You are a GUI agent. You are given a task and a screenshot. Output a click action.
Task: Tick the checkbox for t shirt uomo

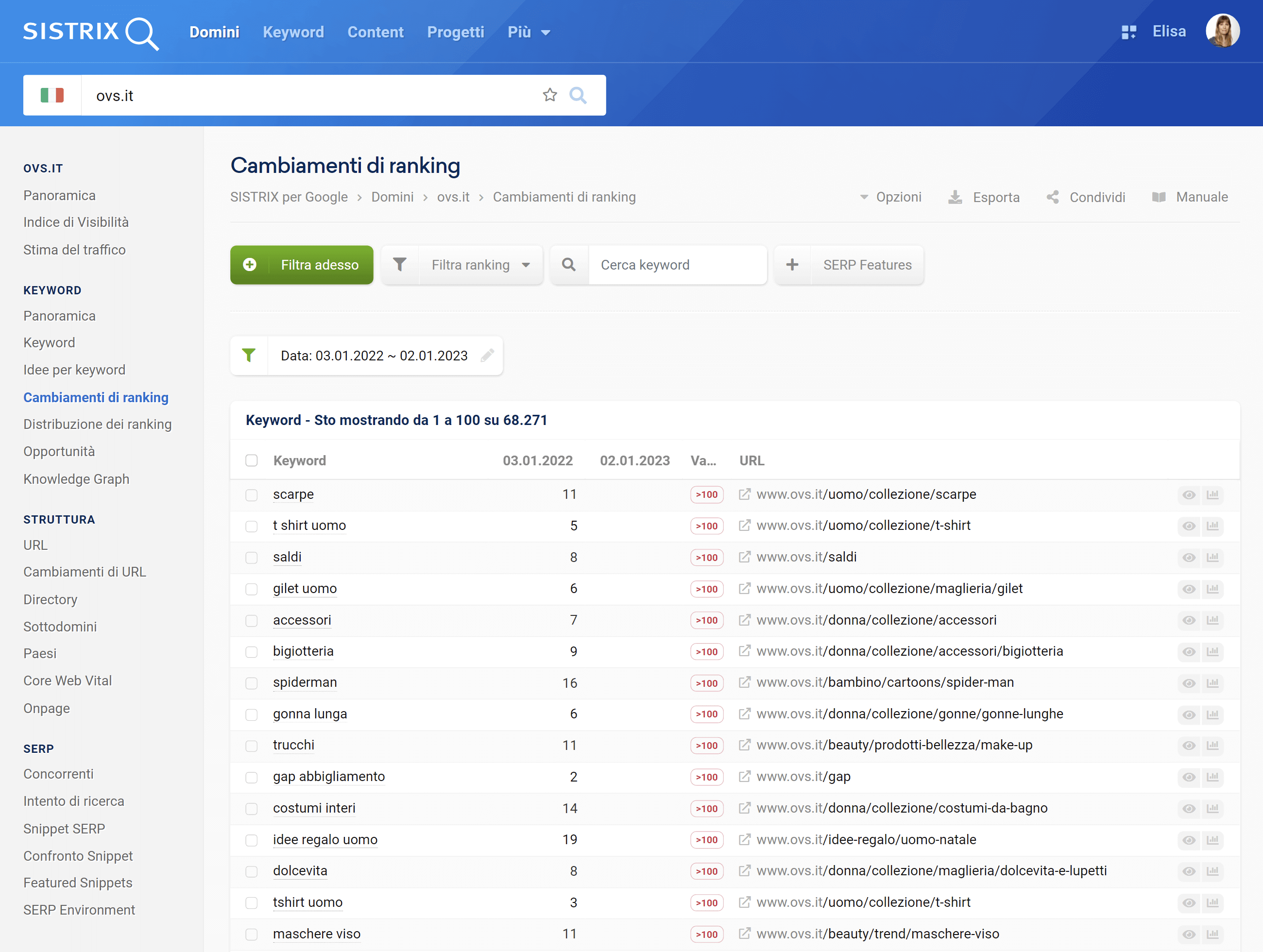pyautogui.click(x=251, y=526)
